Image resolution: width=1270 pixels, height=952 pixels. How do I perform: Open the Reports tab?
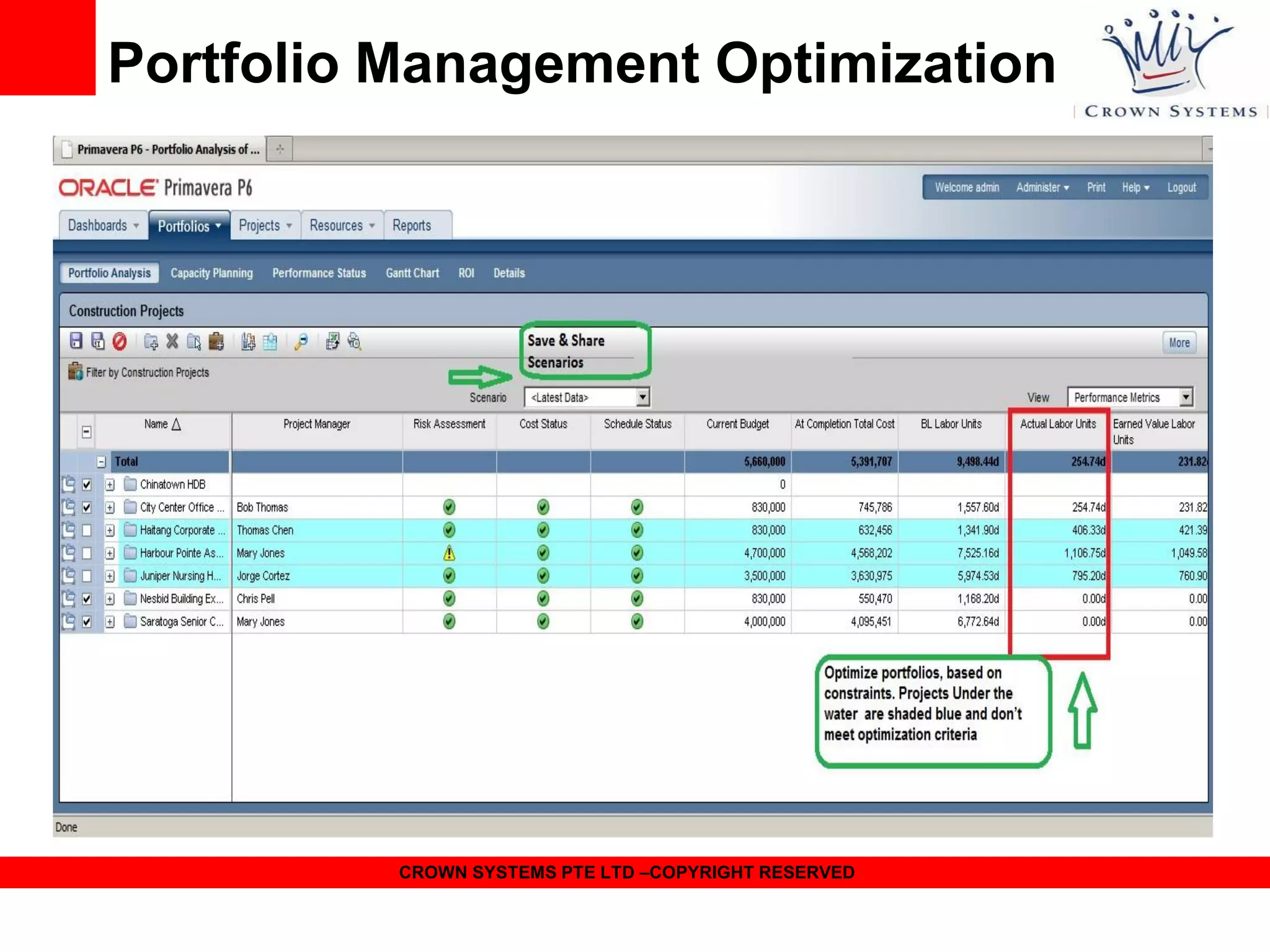pos(417,225)
